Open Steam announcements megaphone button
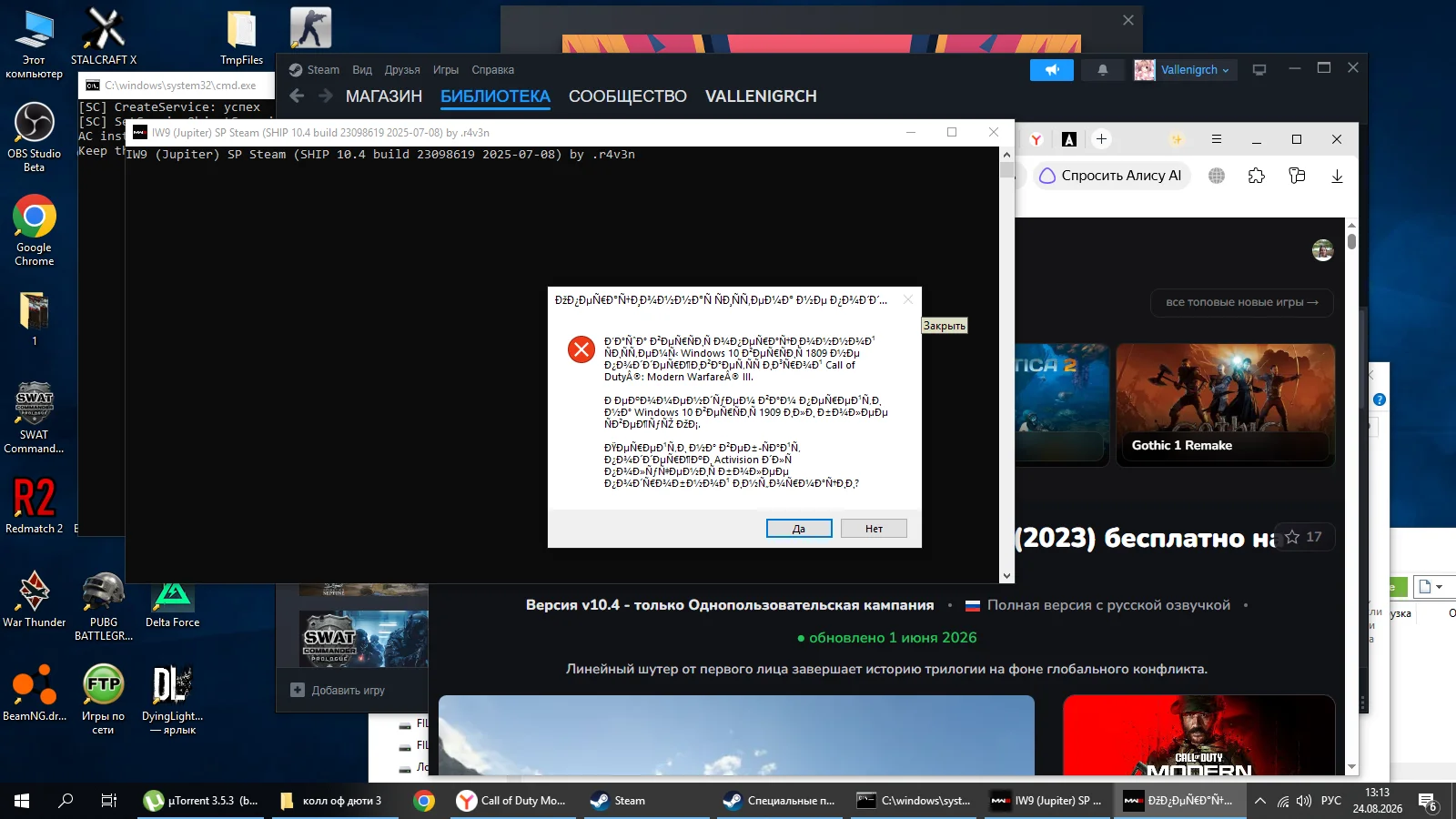Image resolution: width=1456 pixels, height=819 pixels. coord(1052,70)
